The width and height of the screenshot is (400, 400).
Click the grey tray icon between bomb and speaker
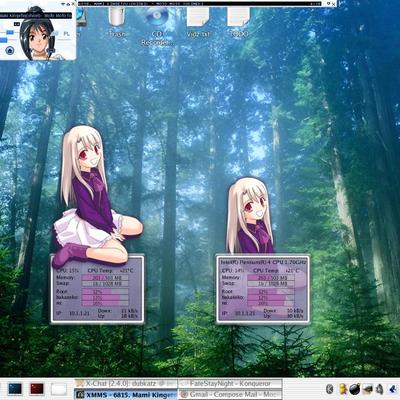(368, 389)
